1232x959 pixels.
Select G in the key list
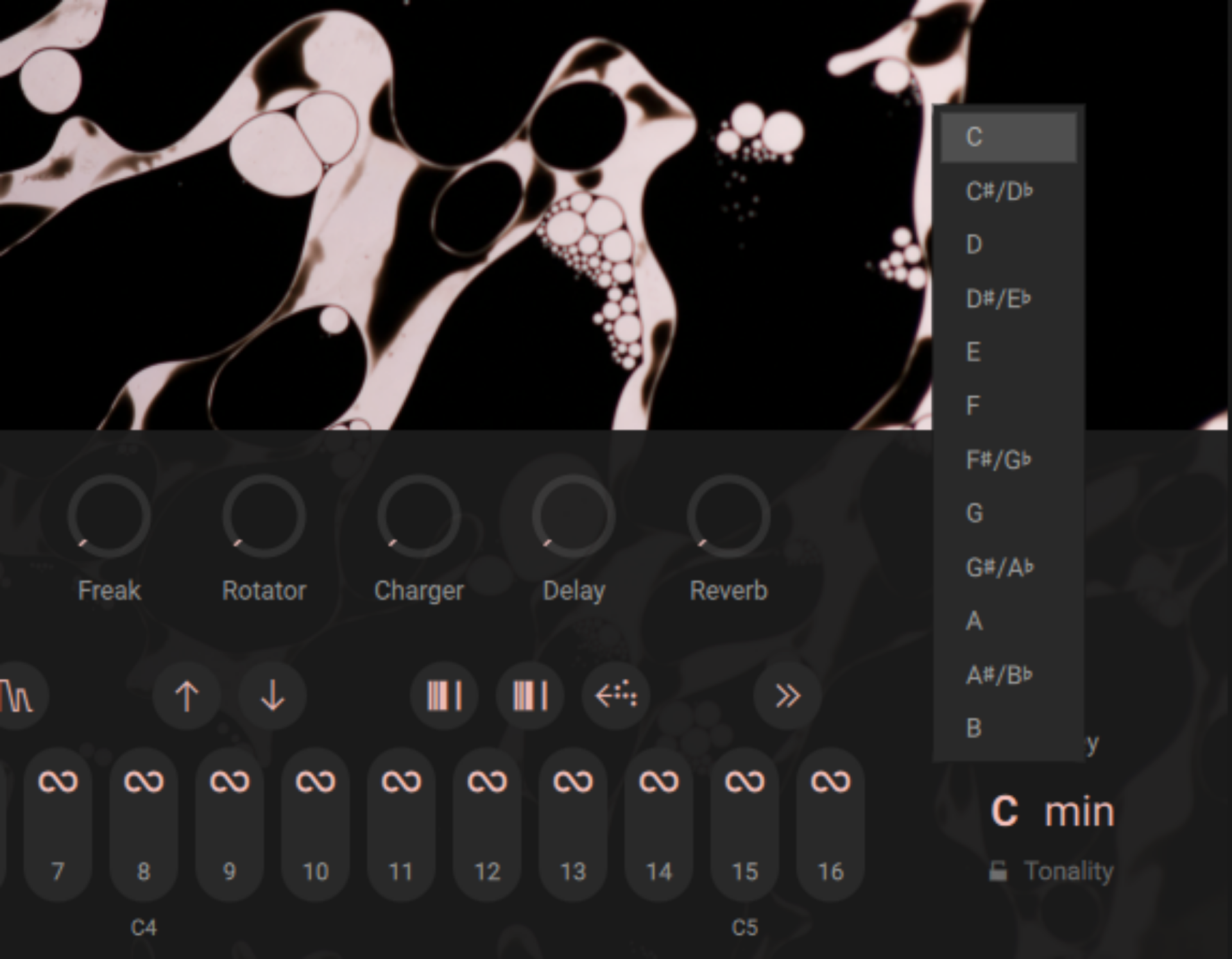(1008, 513)
